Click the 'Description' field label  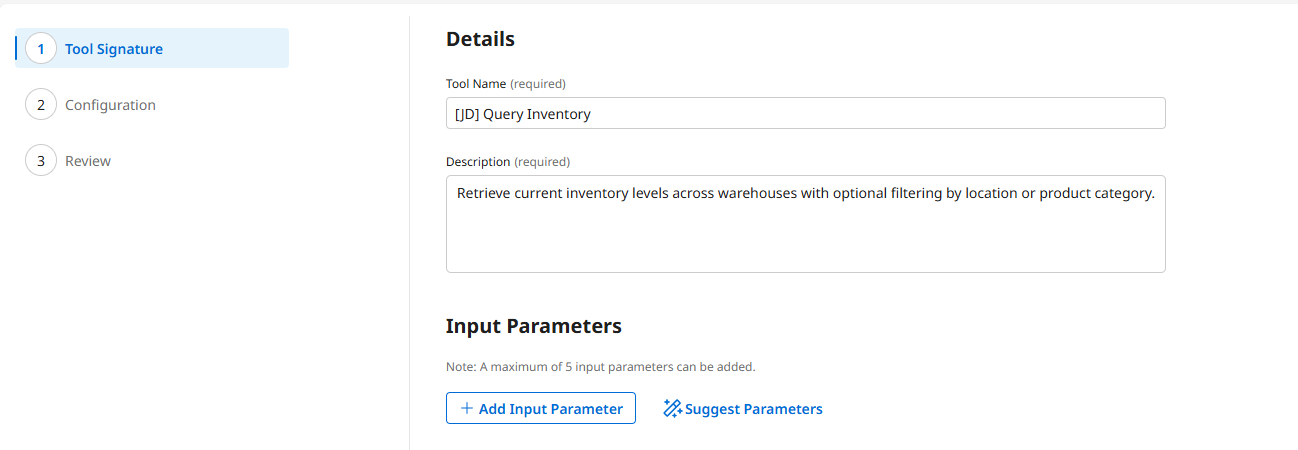tap(478, 162)
